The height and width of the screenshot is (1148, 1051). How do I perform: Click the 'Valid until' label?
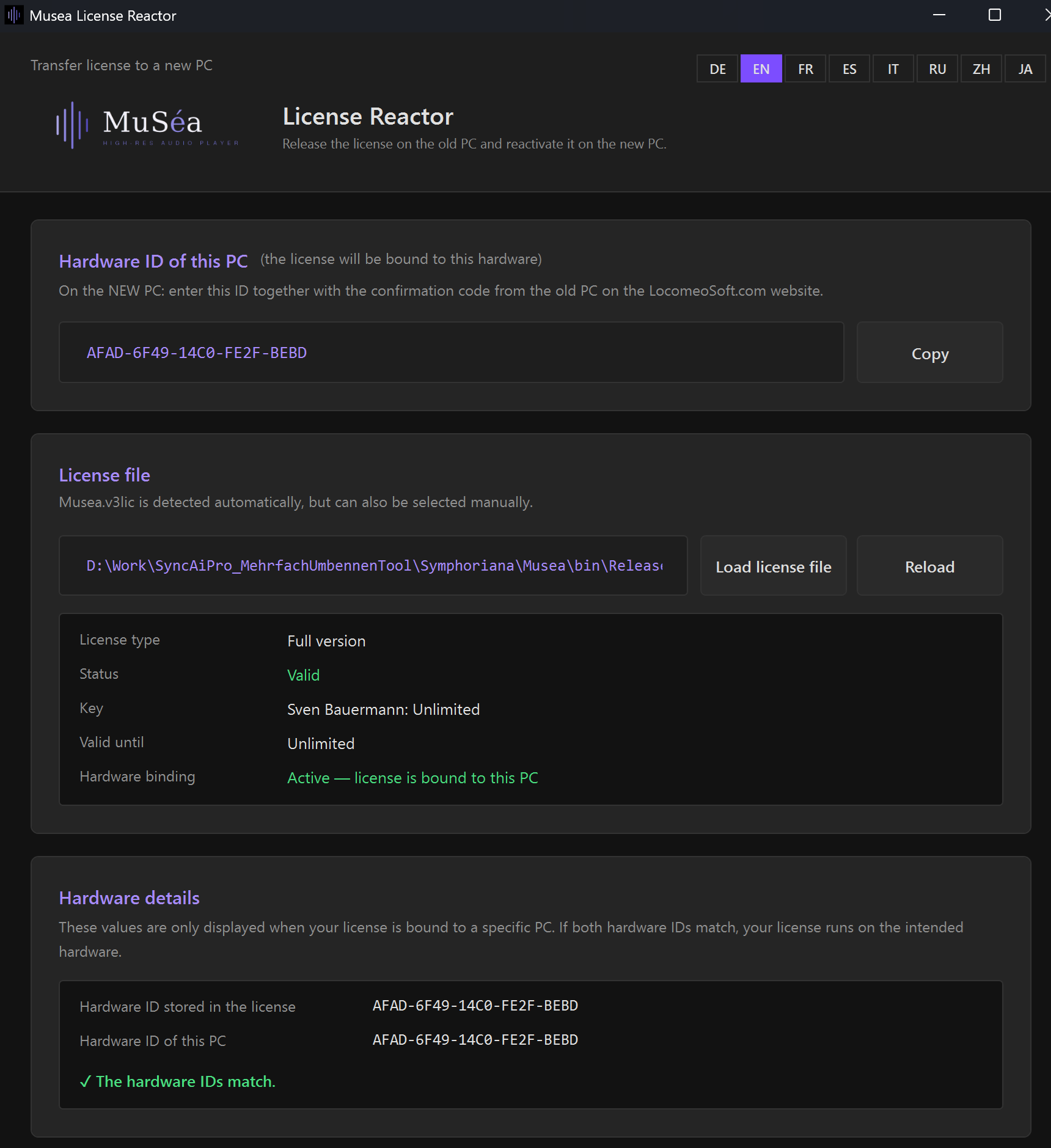111,742
